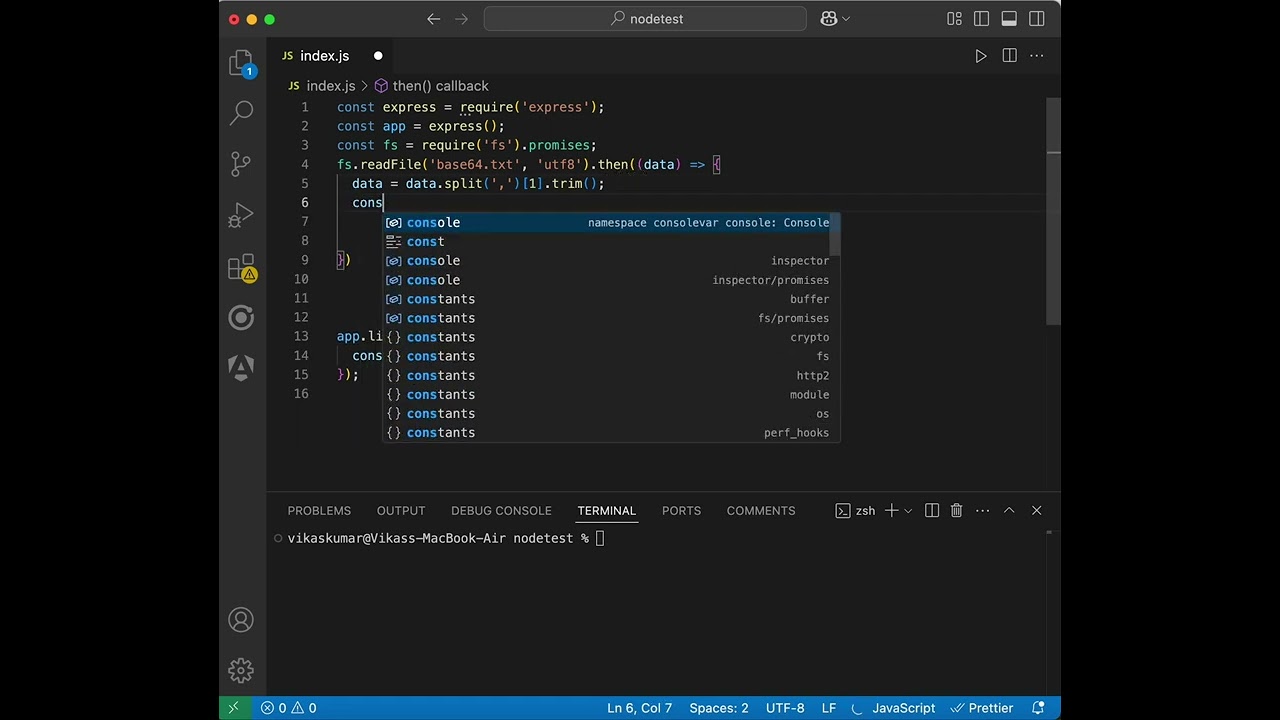Maximize the panel with up chevron
Screen dimensions: 1280x720
coord(1009,510)
